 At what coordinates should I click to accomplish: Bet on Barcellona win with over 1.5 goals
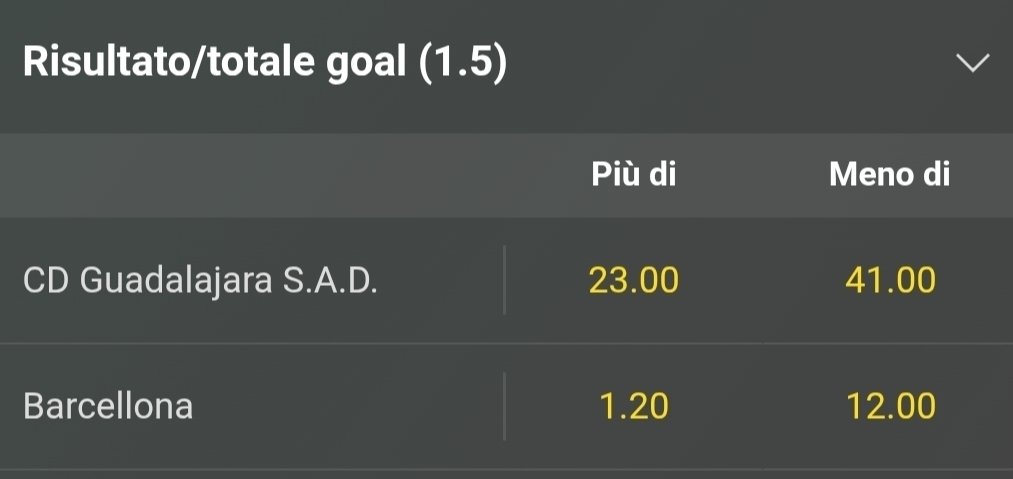634,407
